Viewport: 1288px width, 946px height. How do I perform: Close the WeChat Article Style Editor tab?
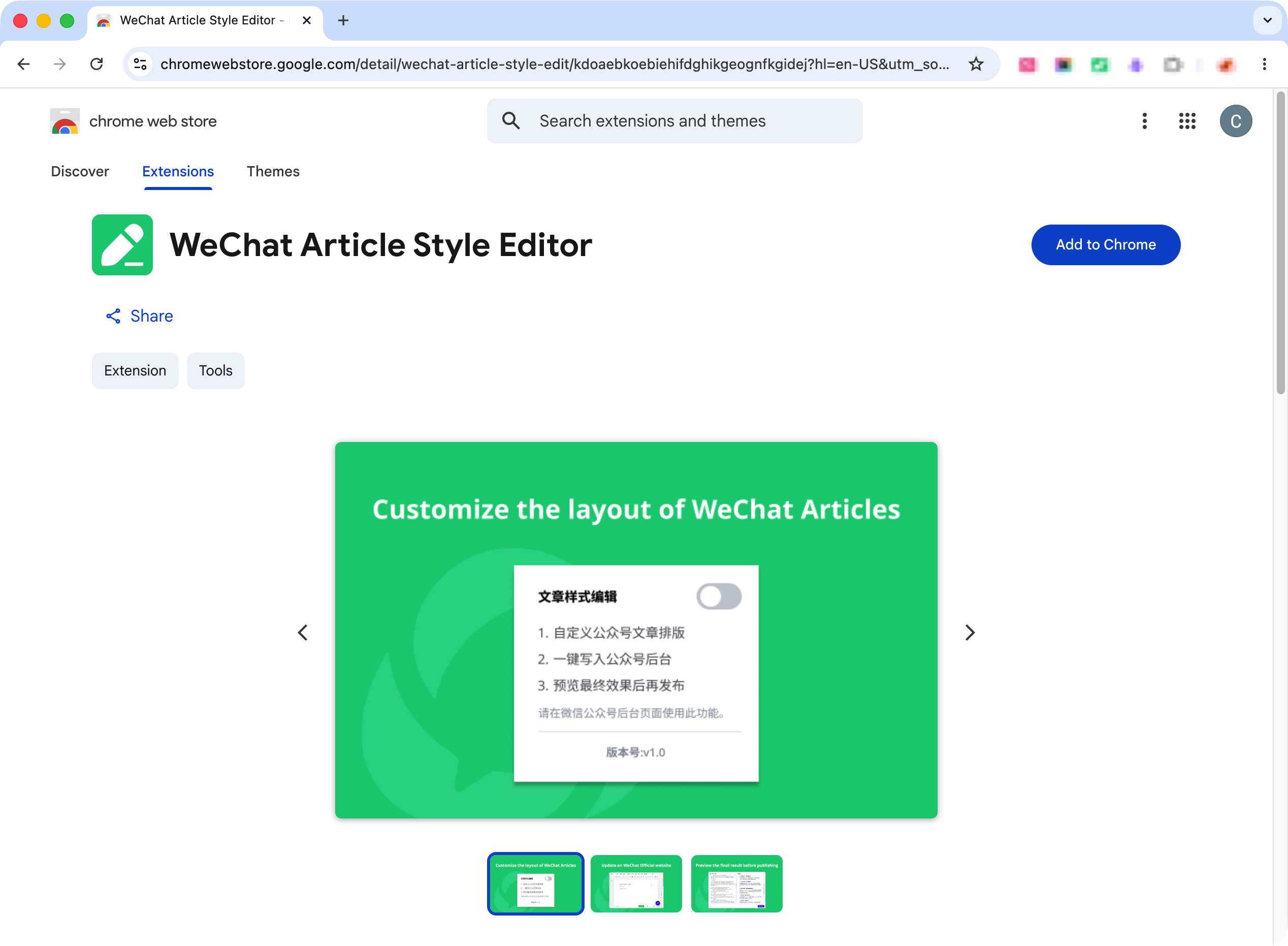click(307, 21)
